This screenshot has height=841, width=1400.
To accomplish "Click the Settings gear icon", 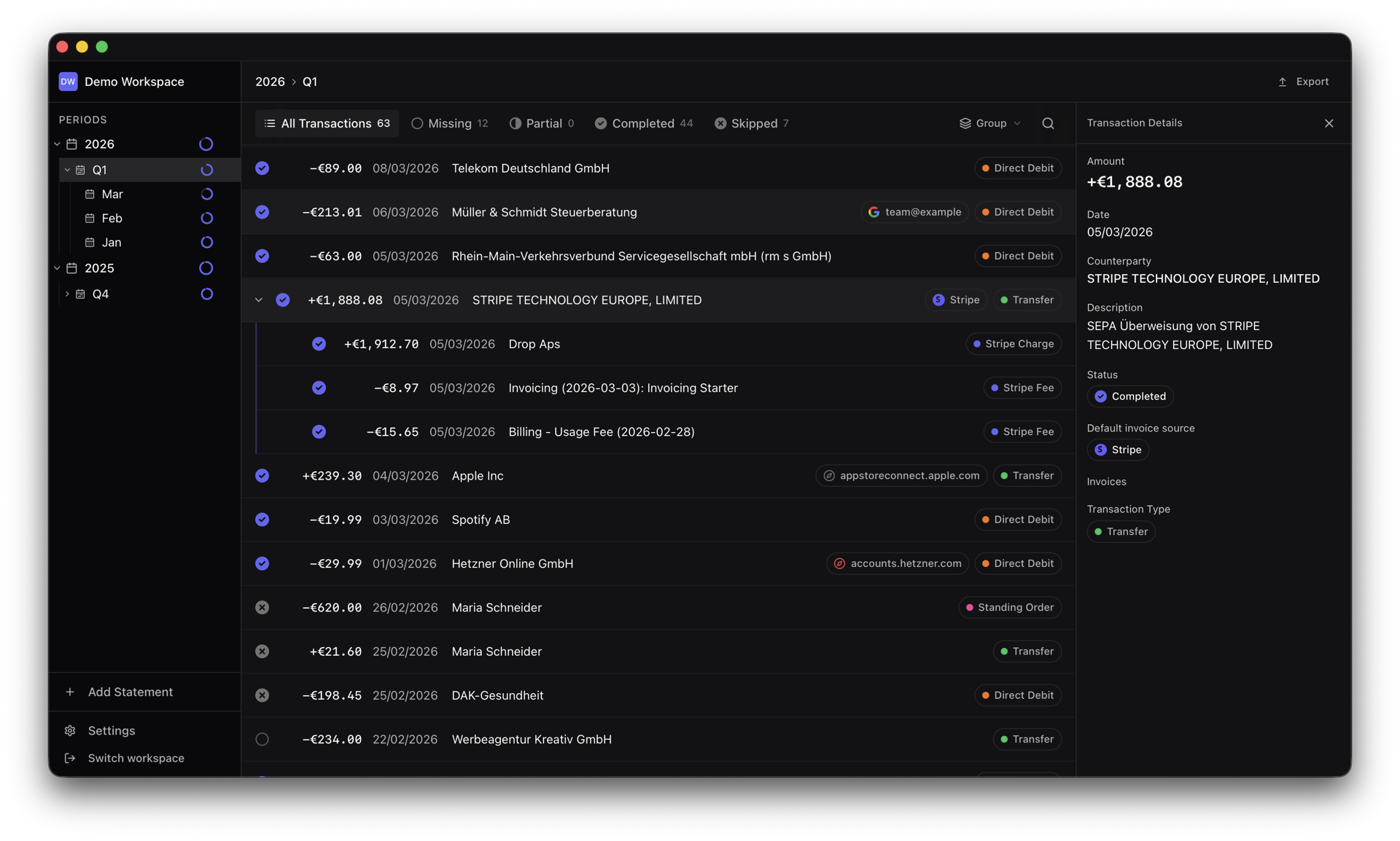I will coord(70,730).
